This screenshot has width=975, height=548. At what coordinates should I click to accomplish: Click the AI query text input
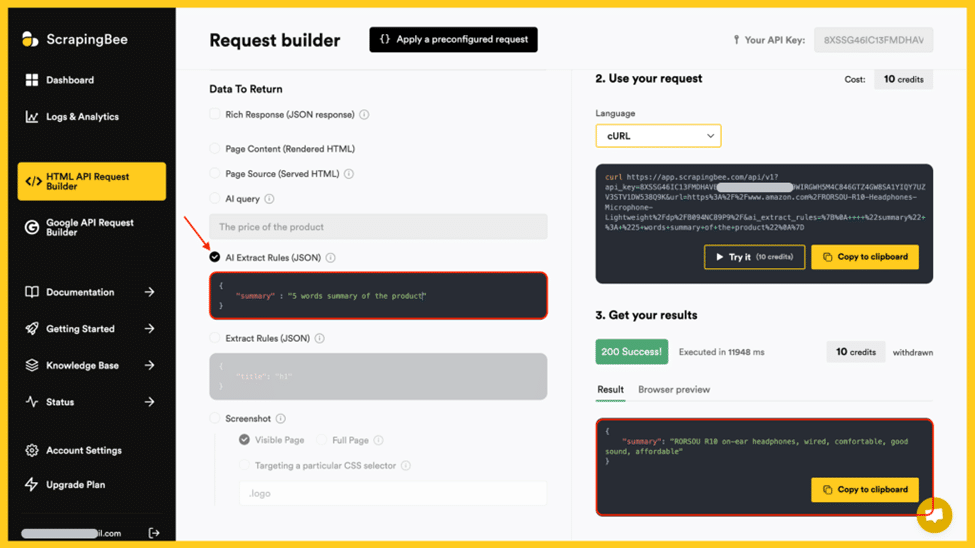pyautogui.click(x=378, y=227)
